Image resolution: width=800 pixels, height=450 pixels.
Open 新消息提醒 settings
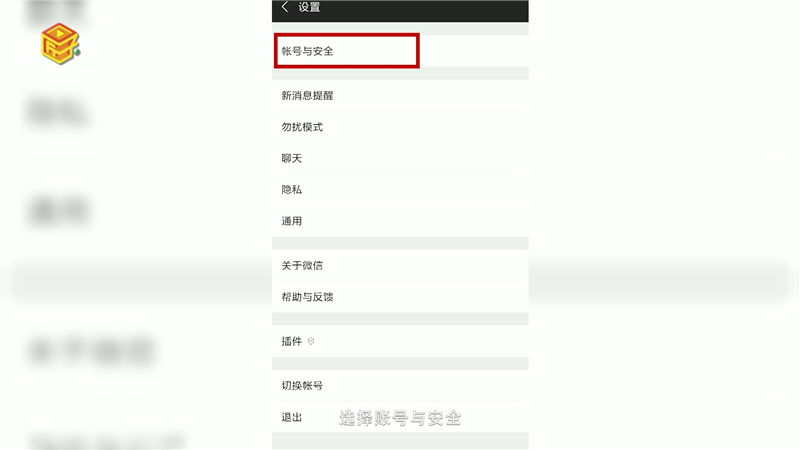click(x=400, y=95)
